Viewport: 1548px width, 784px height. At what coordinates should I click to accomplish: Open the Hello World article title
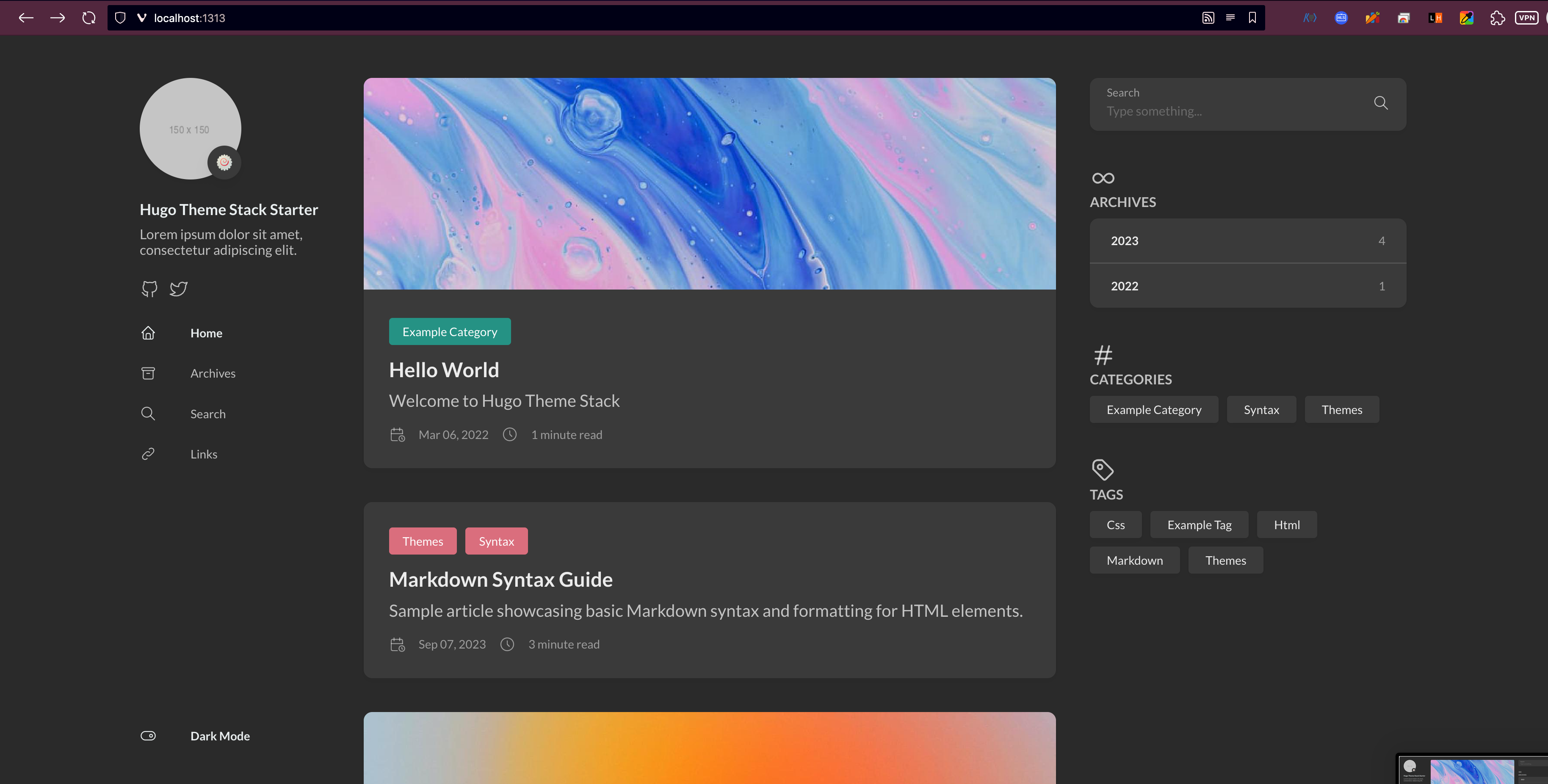click(443, 370)
